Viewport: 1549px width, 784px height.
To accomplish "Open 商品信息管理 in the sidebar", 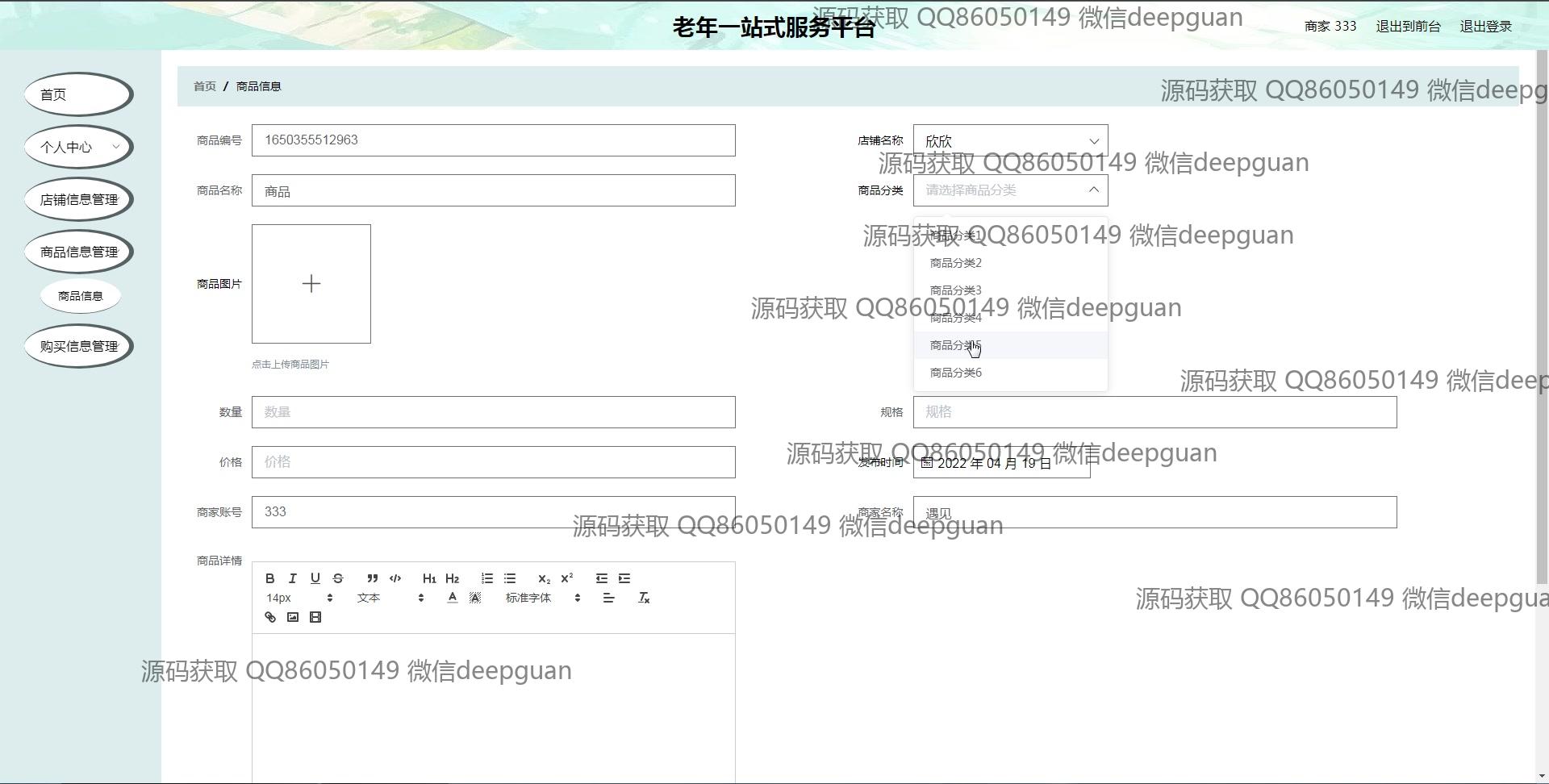I will click(79, 252).
